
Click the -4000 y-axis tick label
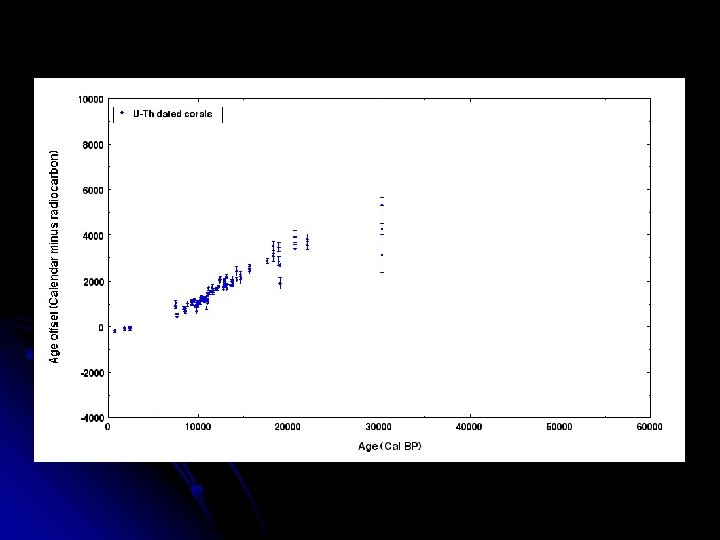(x=92, y=418)
